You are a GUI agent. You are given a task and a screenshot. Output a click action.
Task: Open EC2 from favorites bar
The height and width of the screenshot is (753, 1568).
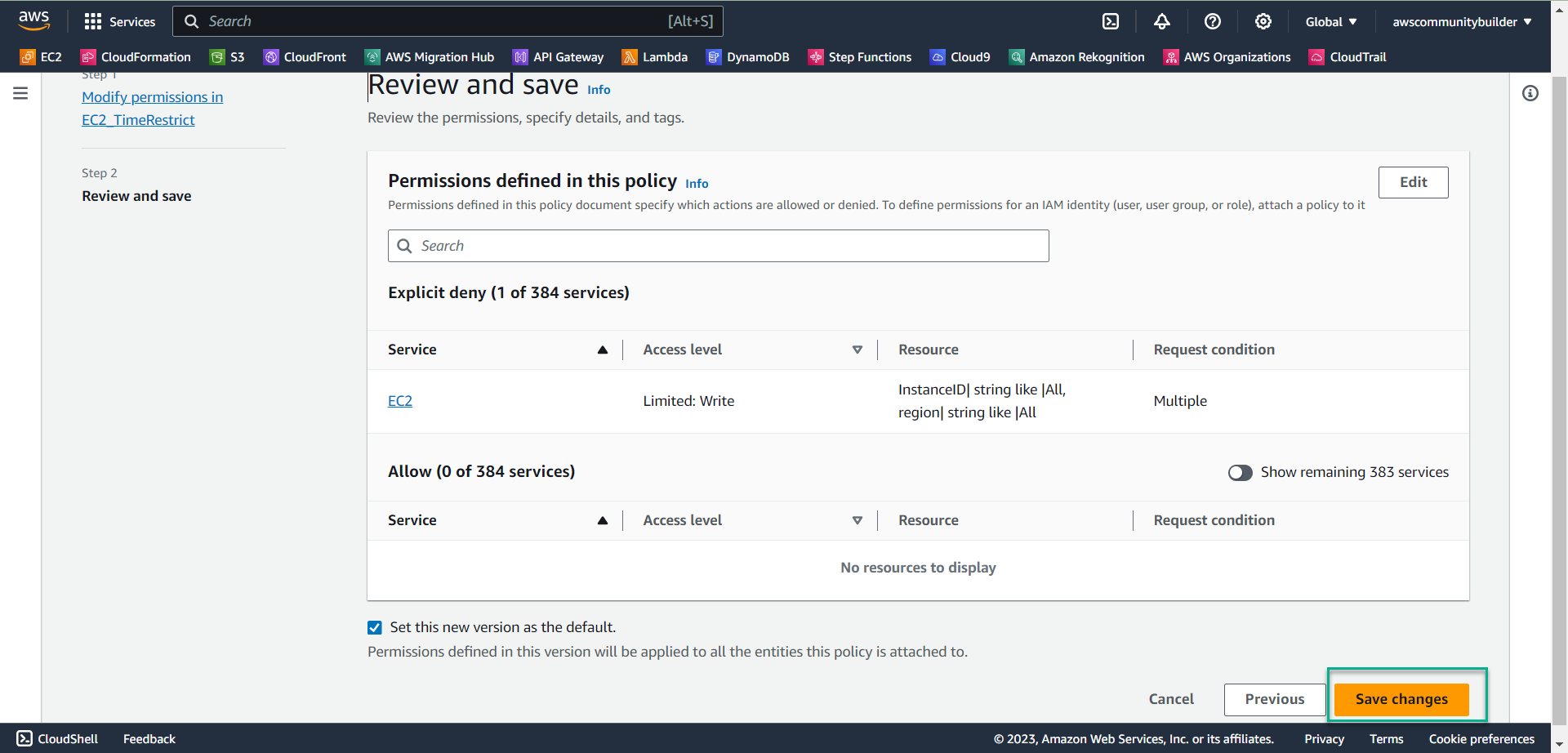point(41,57)
